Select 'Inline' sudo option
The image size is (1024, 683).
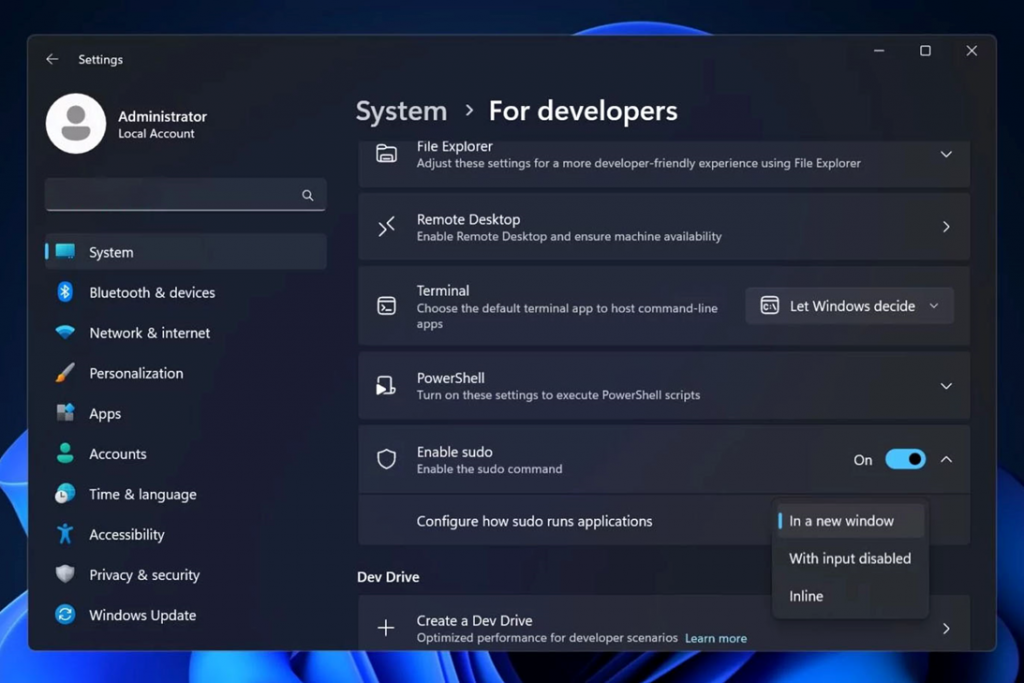pos(850,596)
